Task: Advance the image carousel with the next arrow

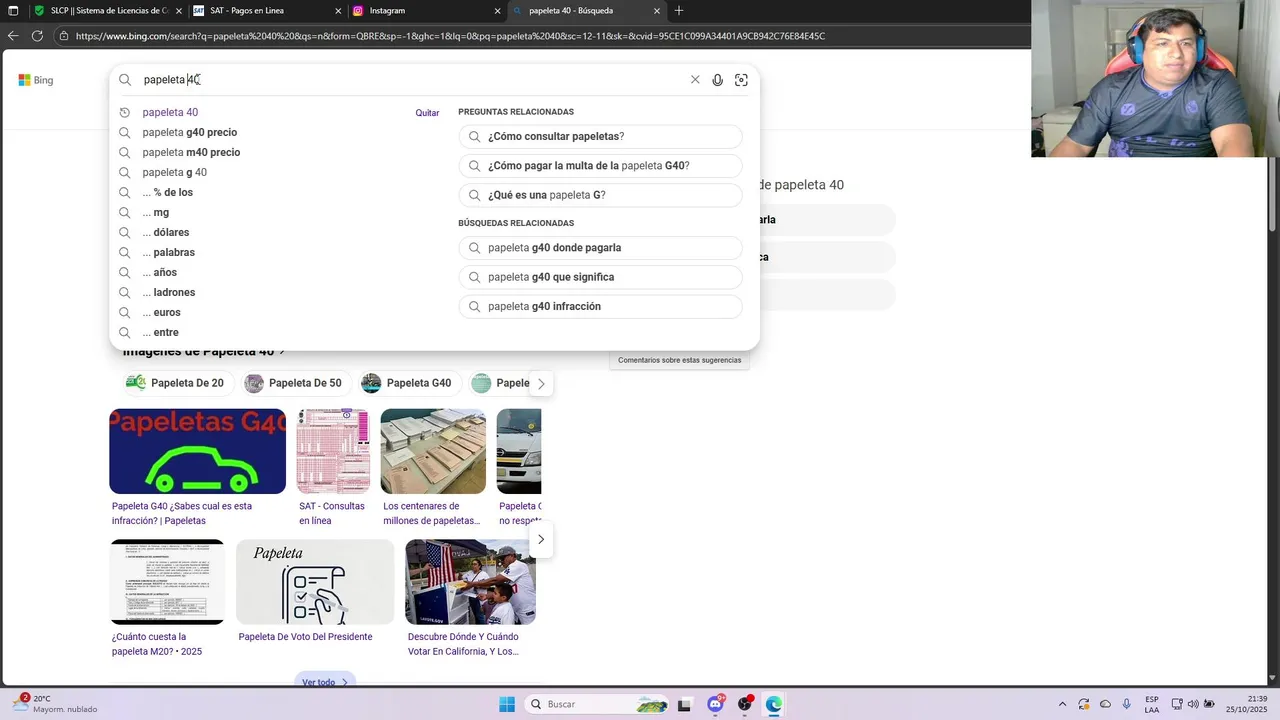Action: 541,540
